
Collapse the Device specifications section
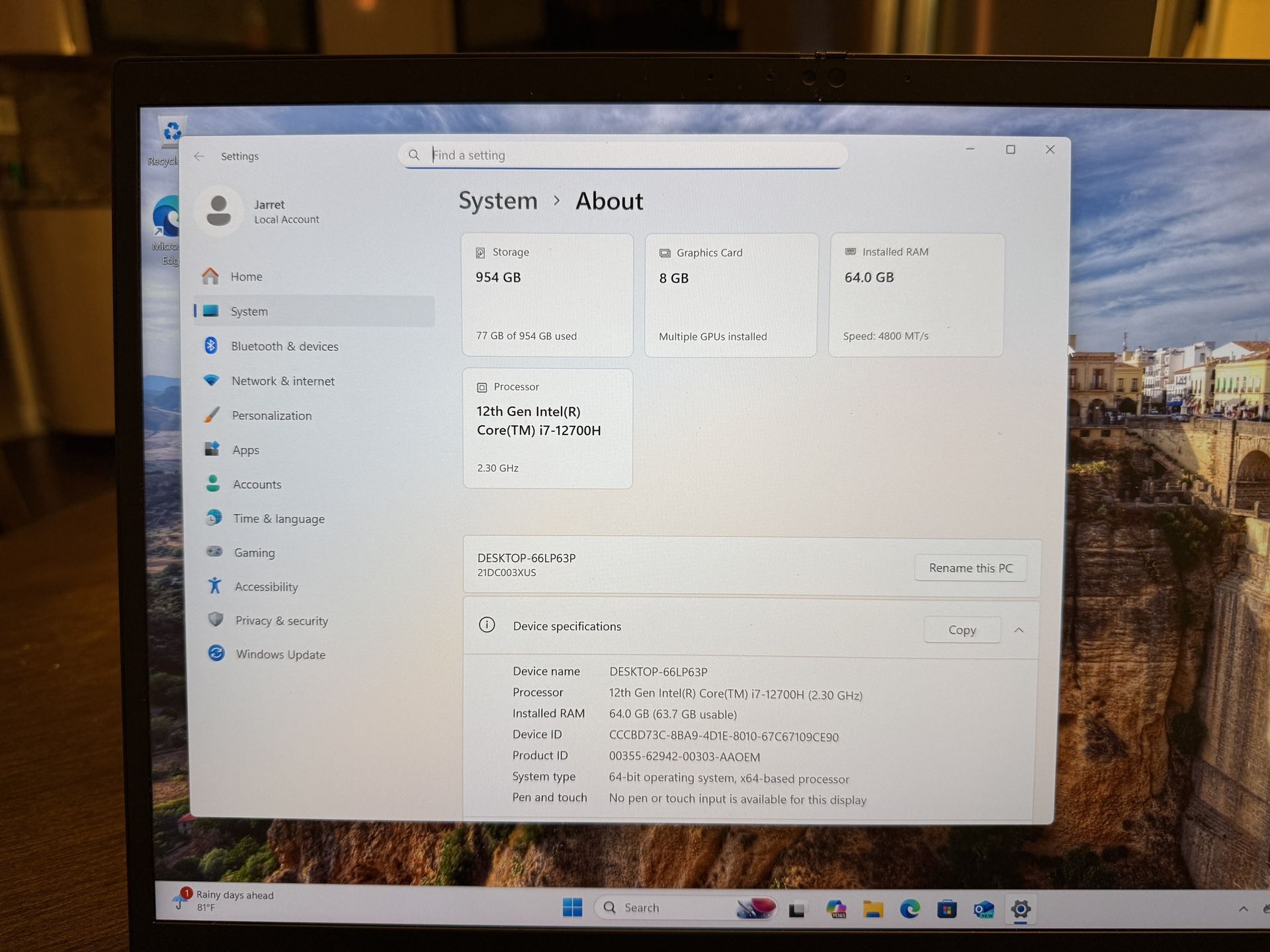[x=1019, y=630]
